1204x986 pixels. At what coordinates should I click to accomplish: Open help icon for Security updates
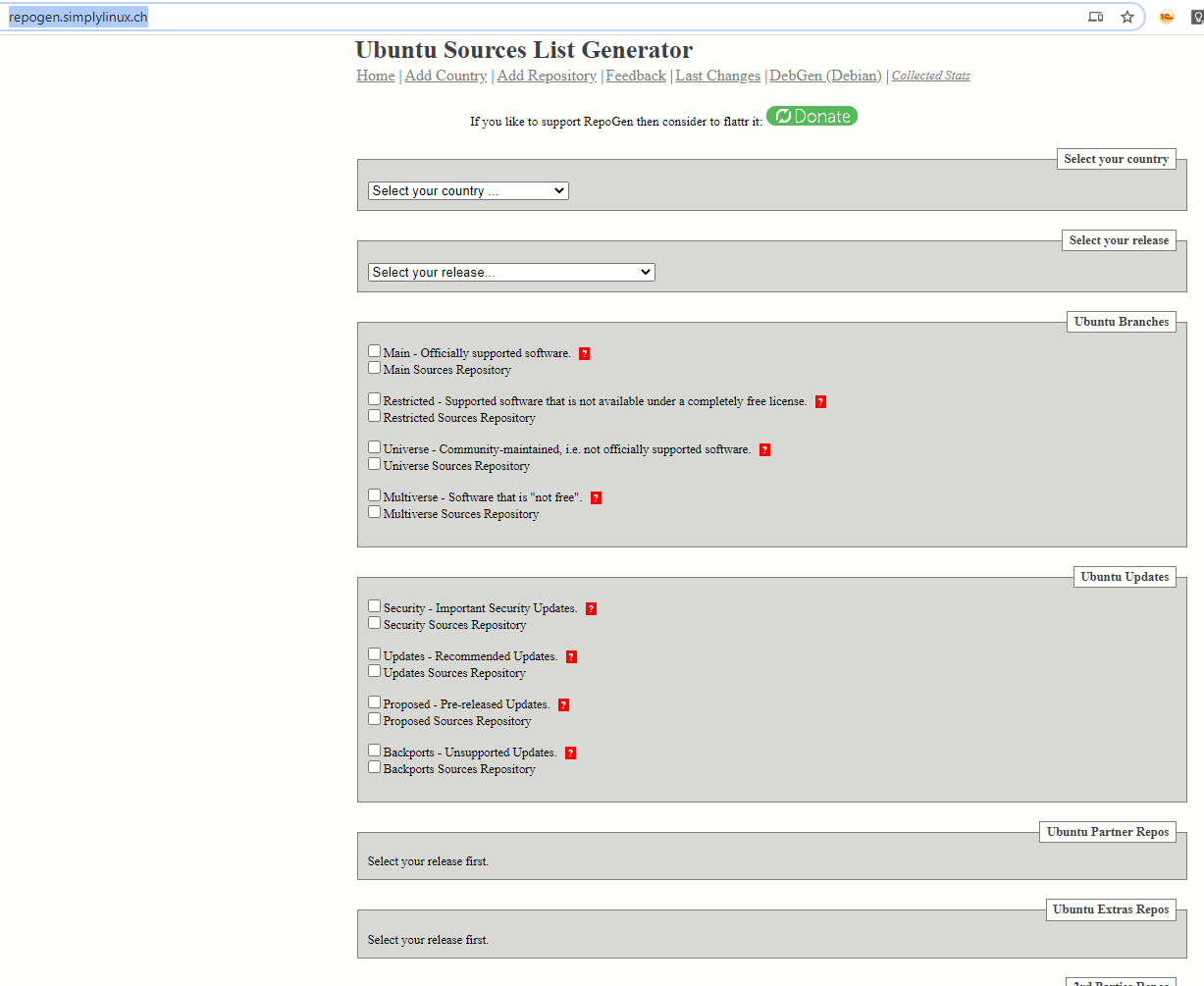click(x=592, y=608)
